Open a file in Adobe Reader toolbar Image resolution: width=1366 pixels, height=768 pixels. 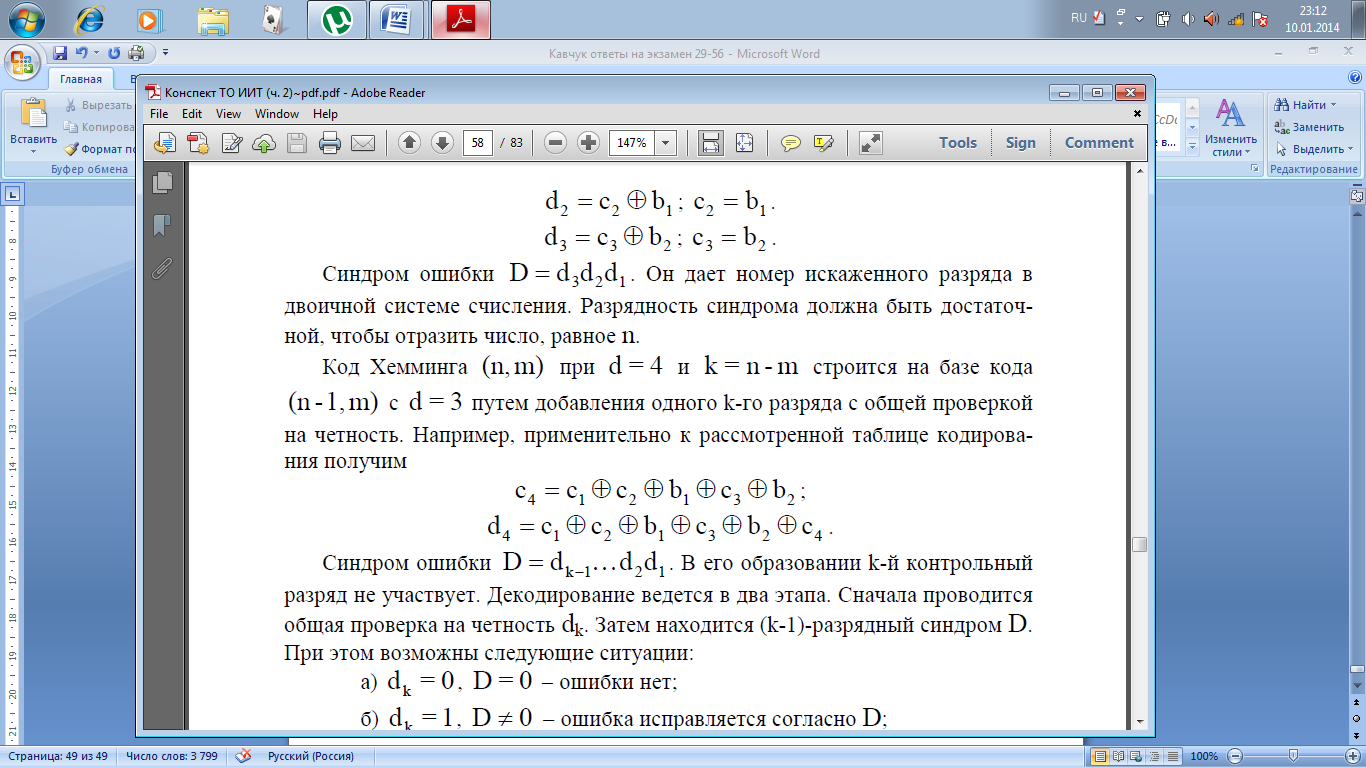pyautogui.click(x=166, y=143)
